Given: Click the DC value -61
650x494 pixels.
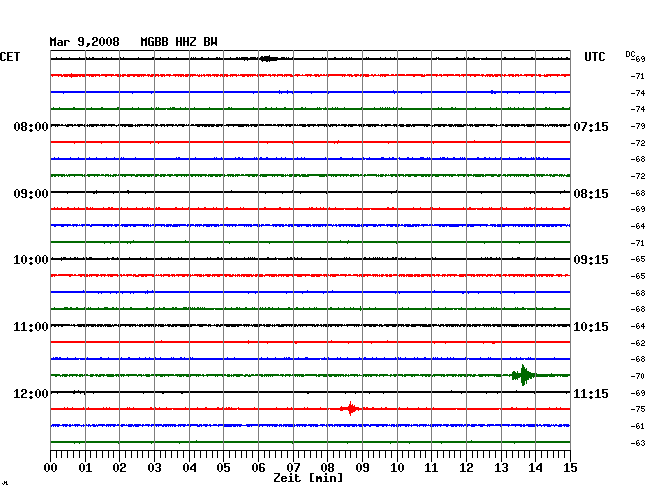Looking at the screenshot, I should tap(638, 426).
